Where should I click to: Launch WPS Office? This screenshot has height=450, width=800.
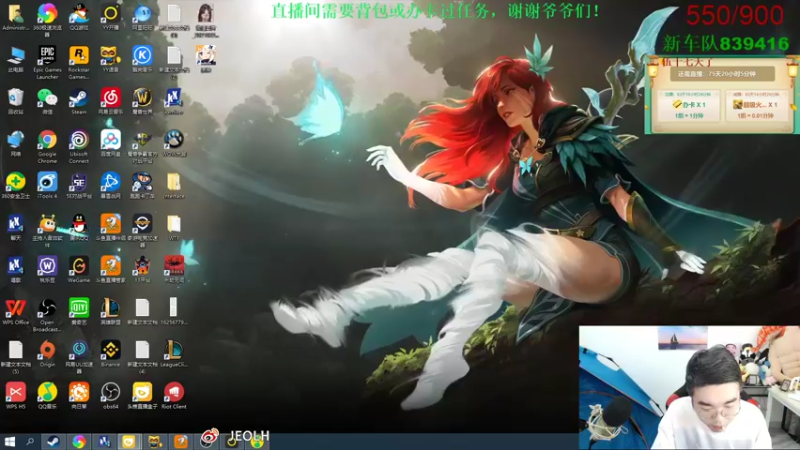[15, 312]
